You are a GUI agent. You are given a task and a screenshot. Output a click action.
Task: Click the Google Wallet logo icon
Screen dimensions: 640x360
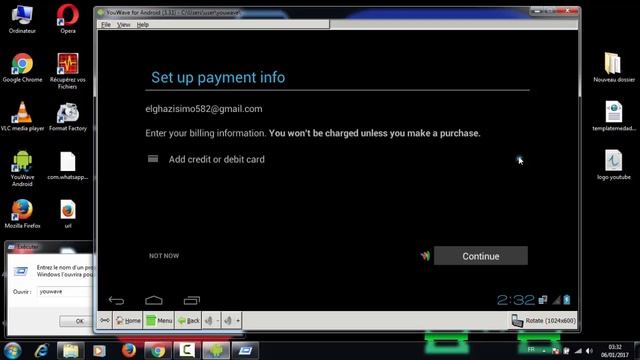tap(425, 256)
